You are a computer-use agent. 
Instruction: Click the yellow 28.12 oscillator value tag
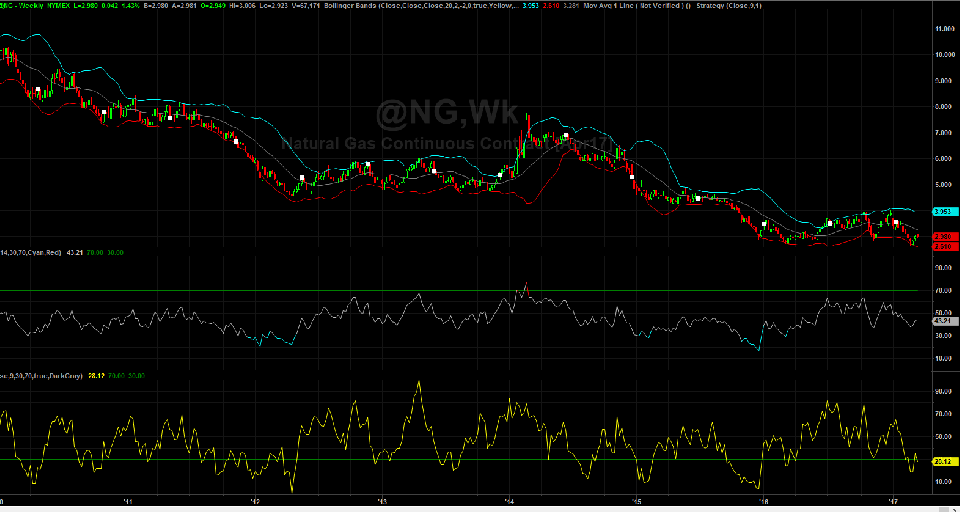940,462
